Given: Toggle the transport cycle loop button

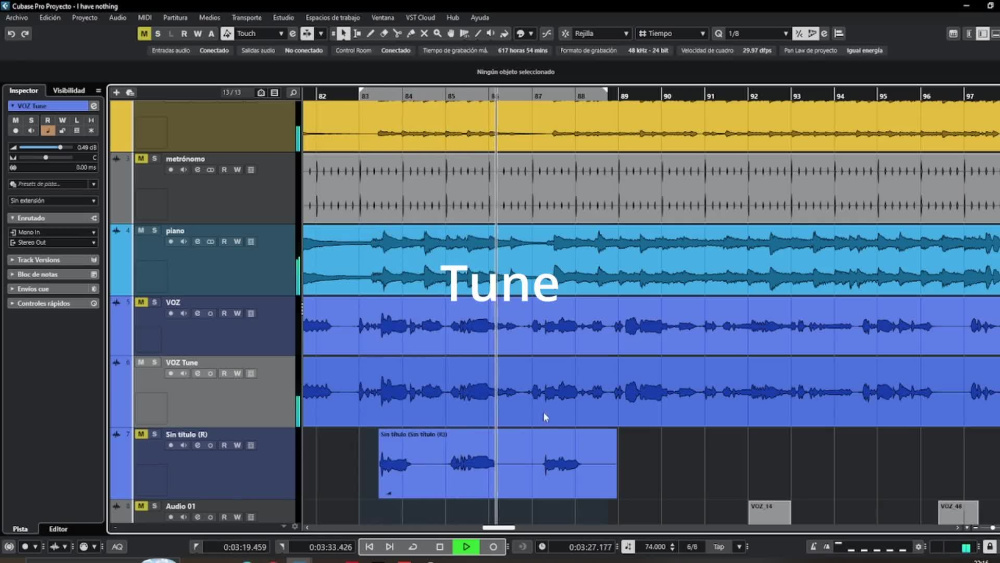Looking at the screenshot, I should [413, 547].
